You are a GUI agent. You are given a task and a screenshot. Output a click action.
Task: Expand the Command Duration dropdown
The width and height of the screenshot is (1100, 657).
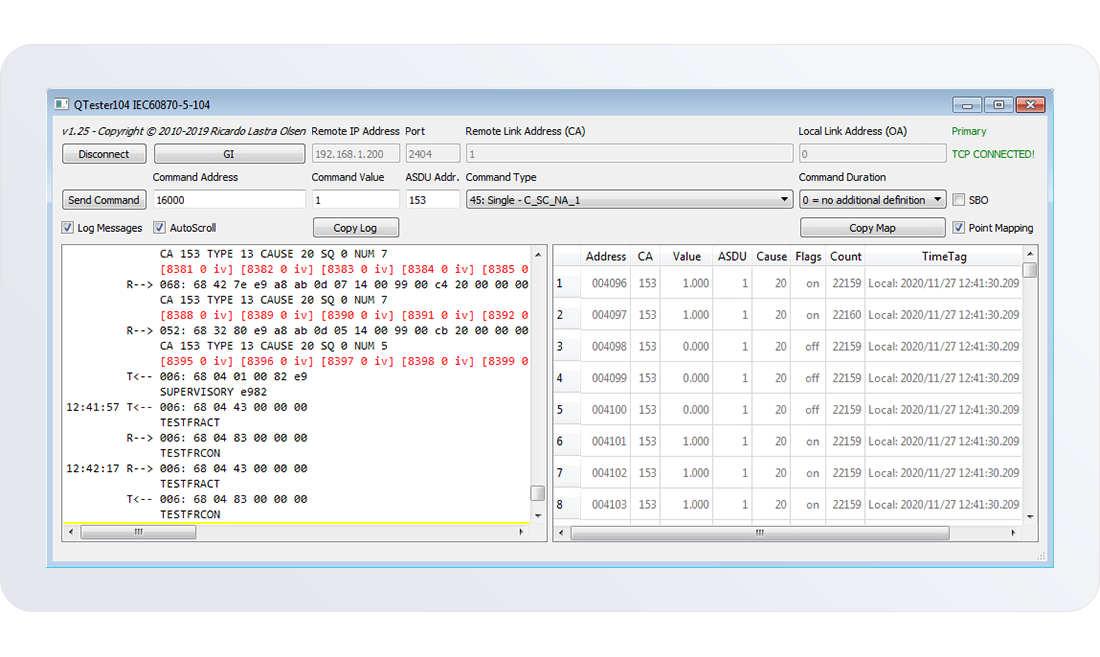[872, 200]
